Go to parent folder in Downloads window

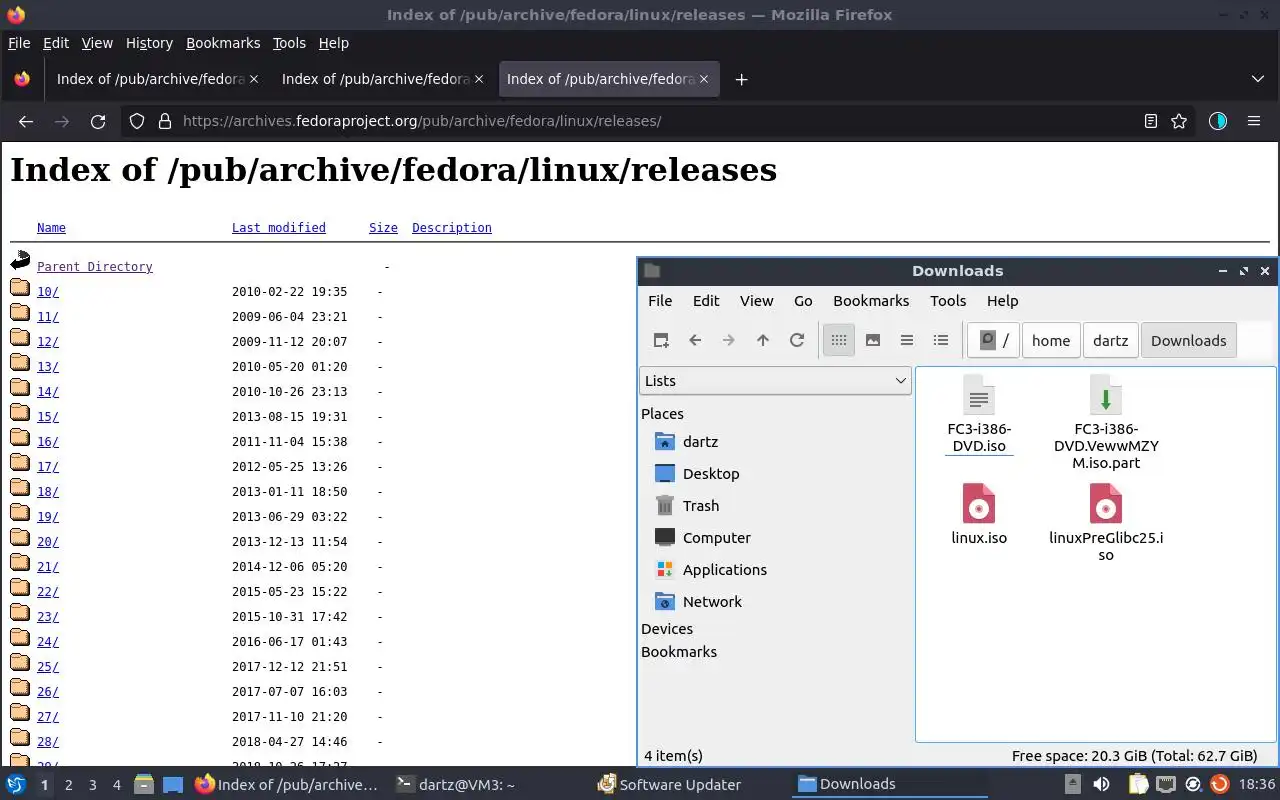763,340
